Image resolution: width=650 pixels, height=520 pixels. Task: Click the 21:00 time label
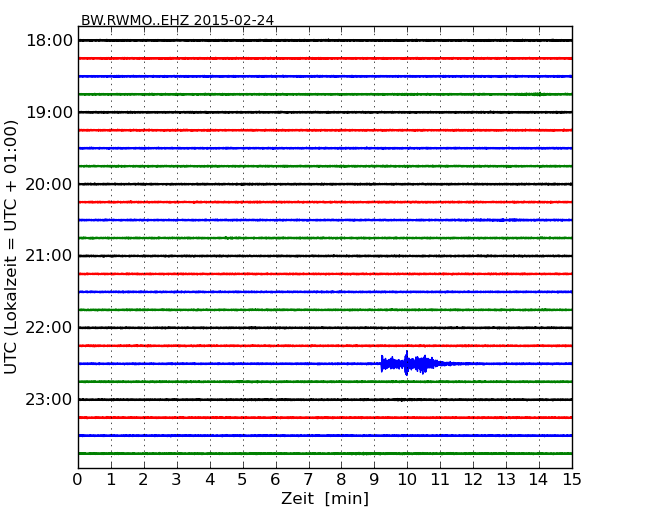click(49, 256)
